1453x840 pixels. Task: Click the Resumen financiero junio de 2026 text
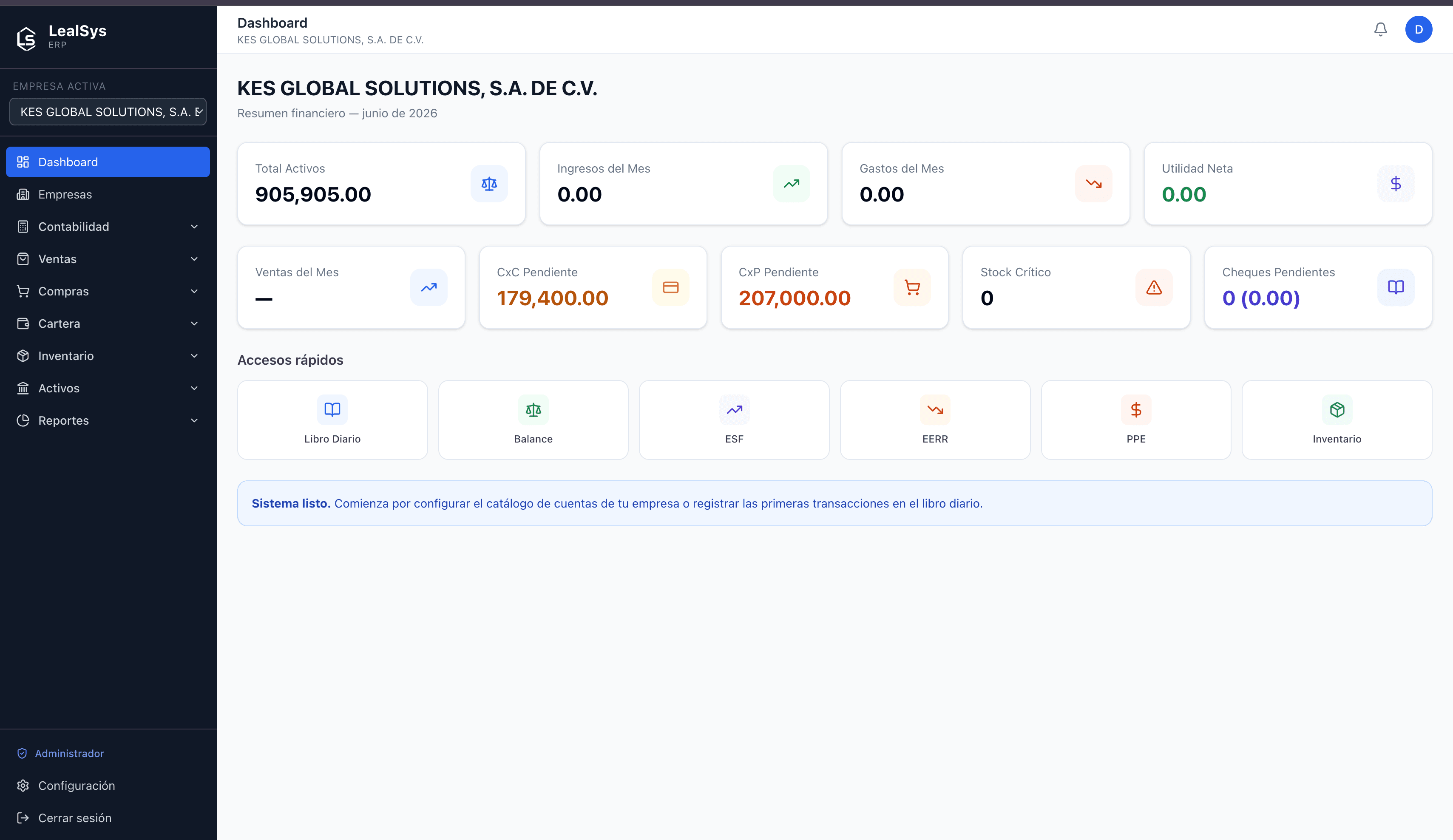pyautogui.click(x=337, y=113)
